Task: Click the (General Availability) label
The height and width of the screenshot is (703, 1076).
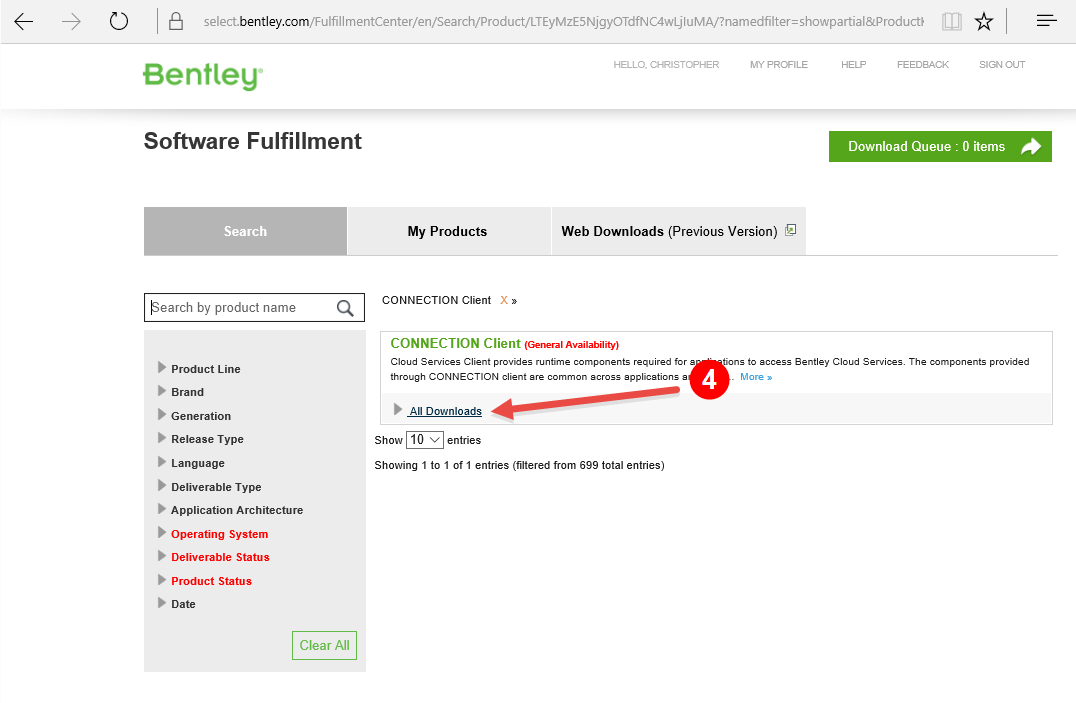Action: pos(572,345)
